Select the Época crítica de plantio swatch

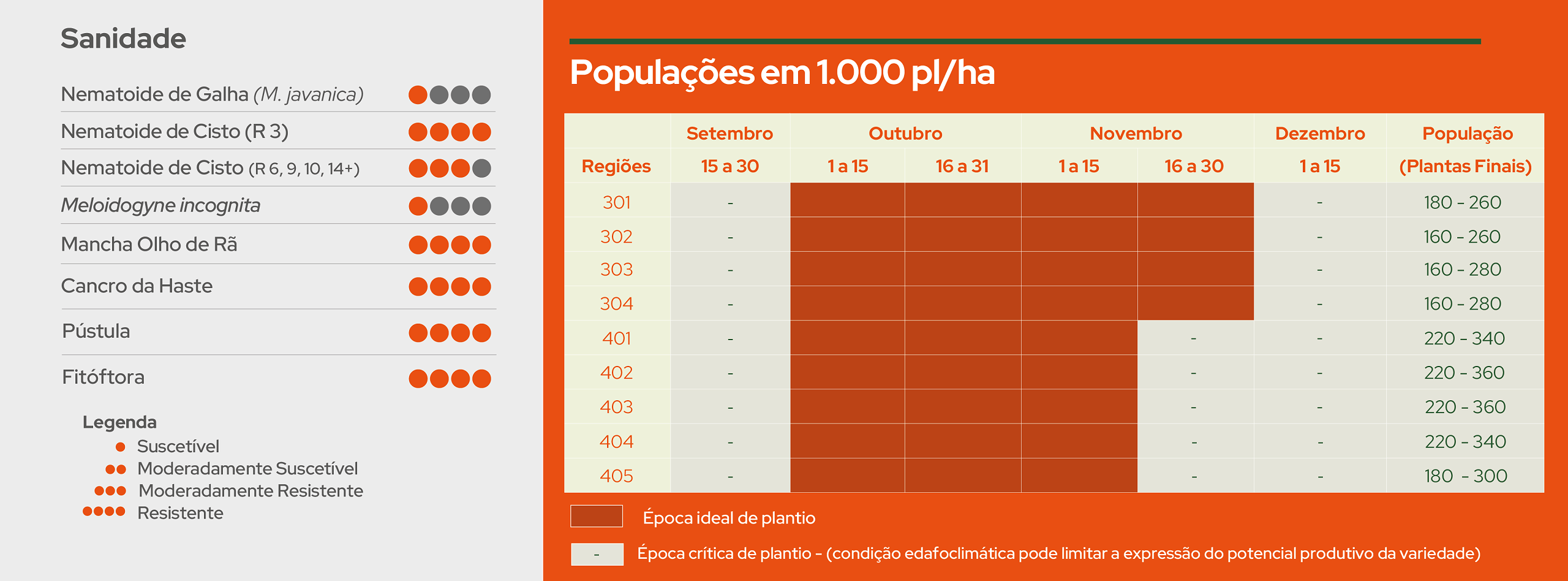597,554
